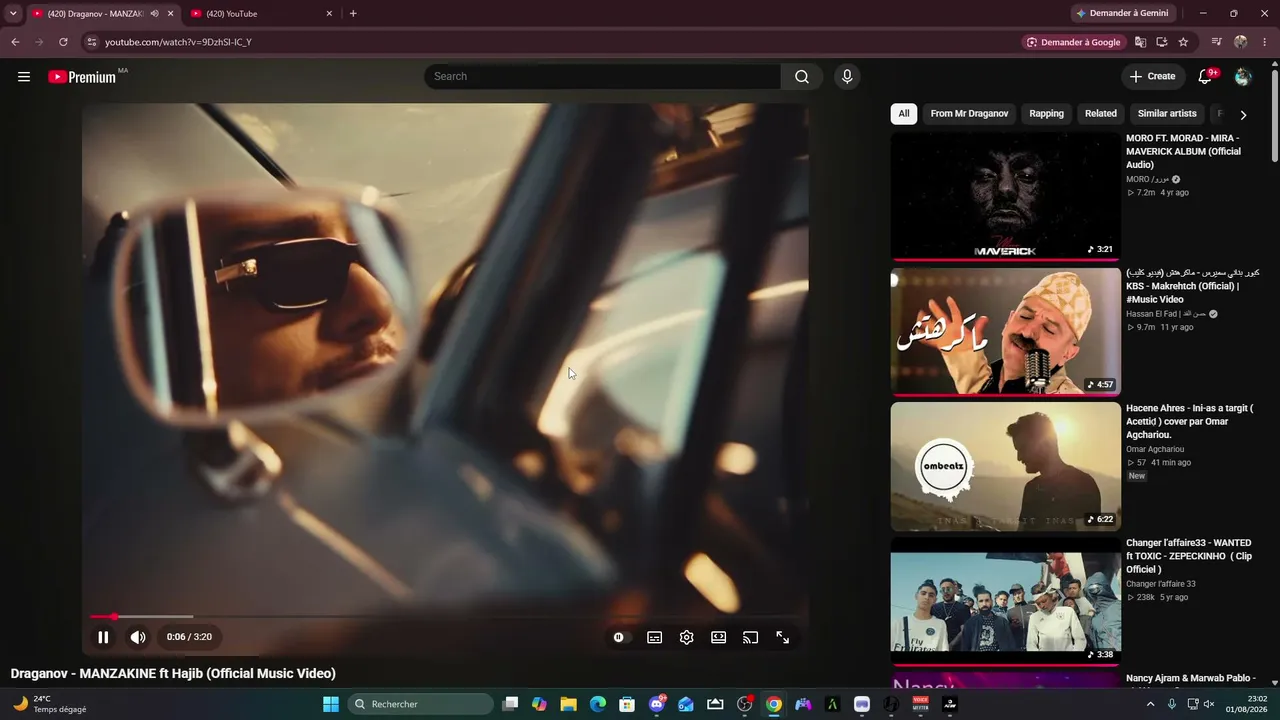
Task: Show hidden system tray icons
Action: click(1150, 704)
